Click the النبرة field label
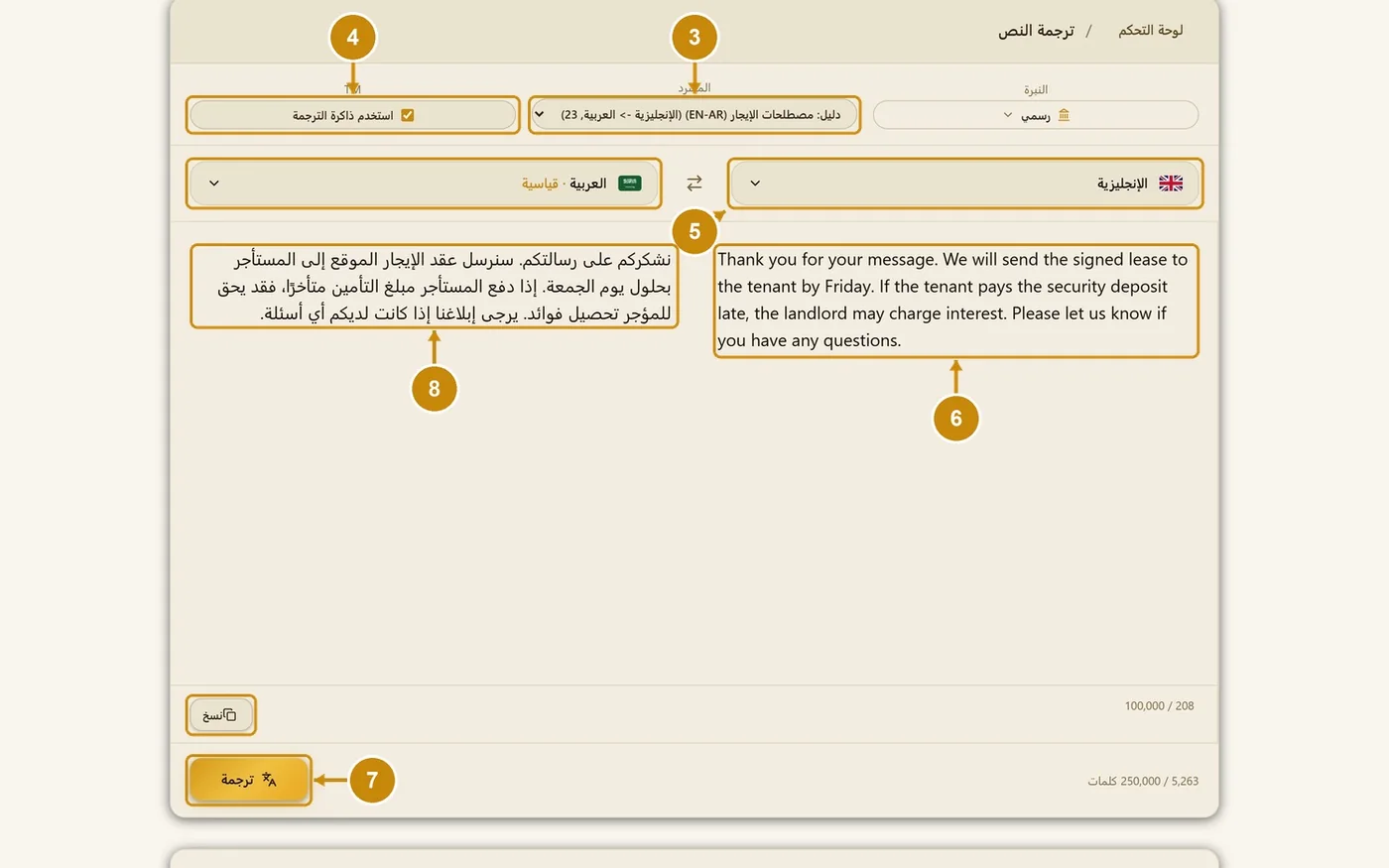 (1036, 89)
